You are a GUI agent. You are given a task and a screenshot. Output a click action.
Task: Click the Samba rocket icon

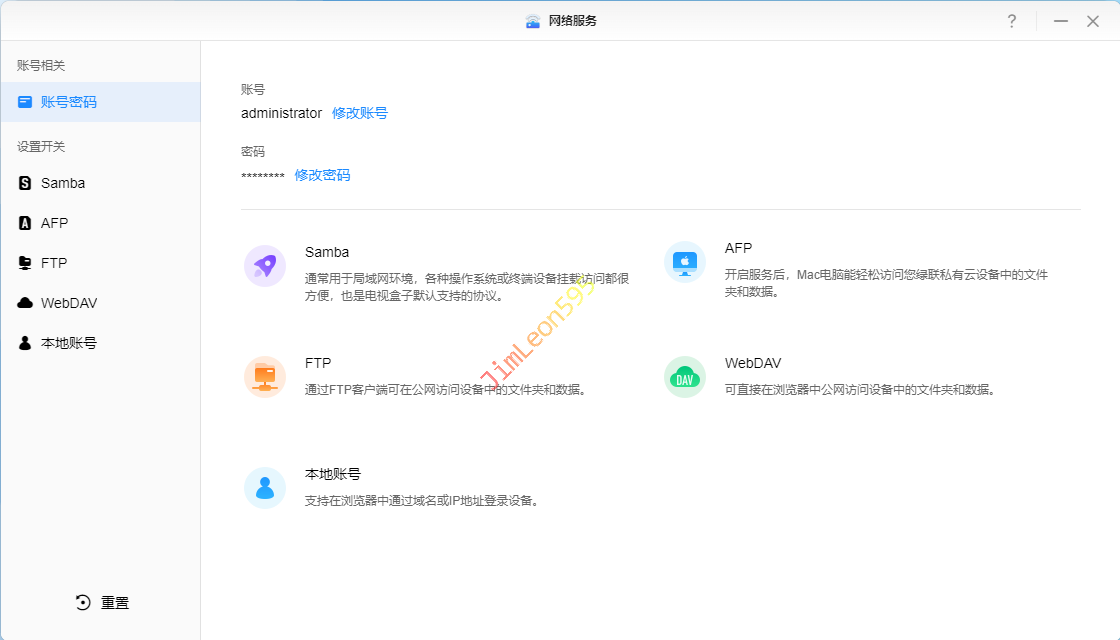[265, 266]
